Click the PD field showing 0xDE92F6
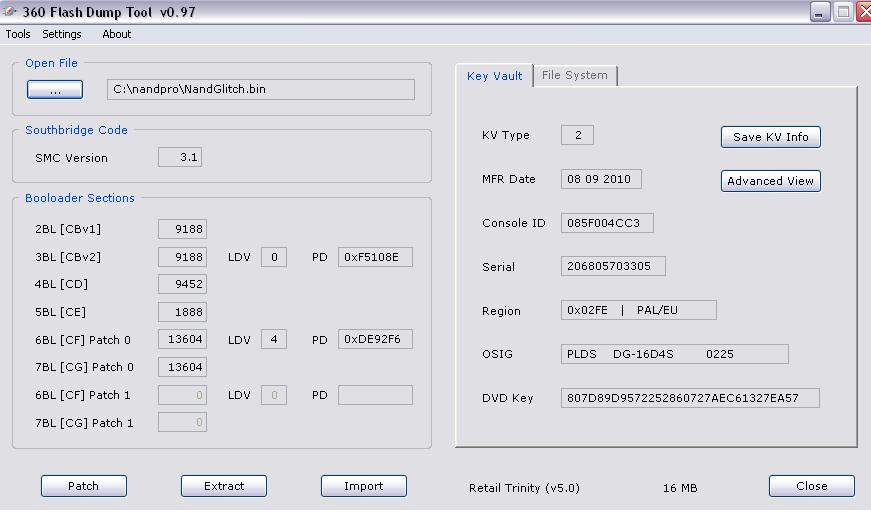This screenshot has width=871, height=517. (x=375, y=339)
